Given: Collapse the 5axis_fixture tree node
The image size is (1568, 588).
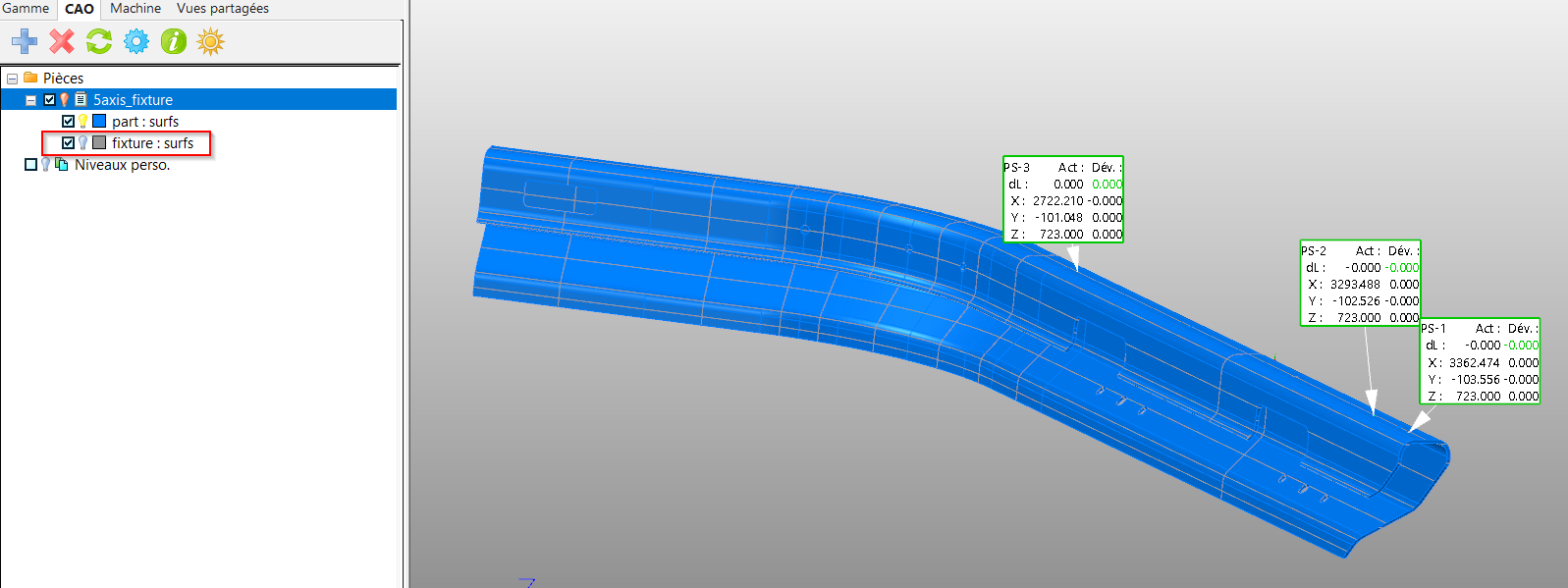Looking at the screenshot, I should [30, 100].
